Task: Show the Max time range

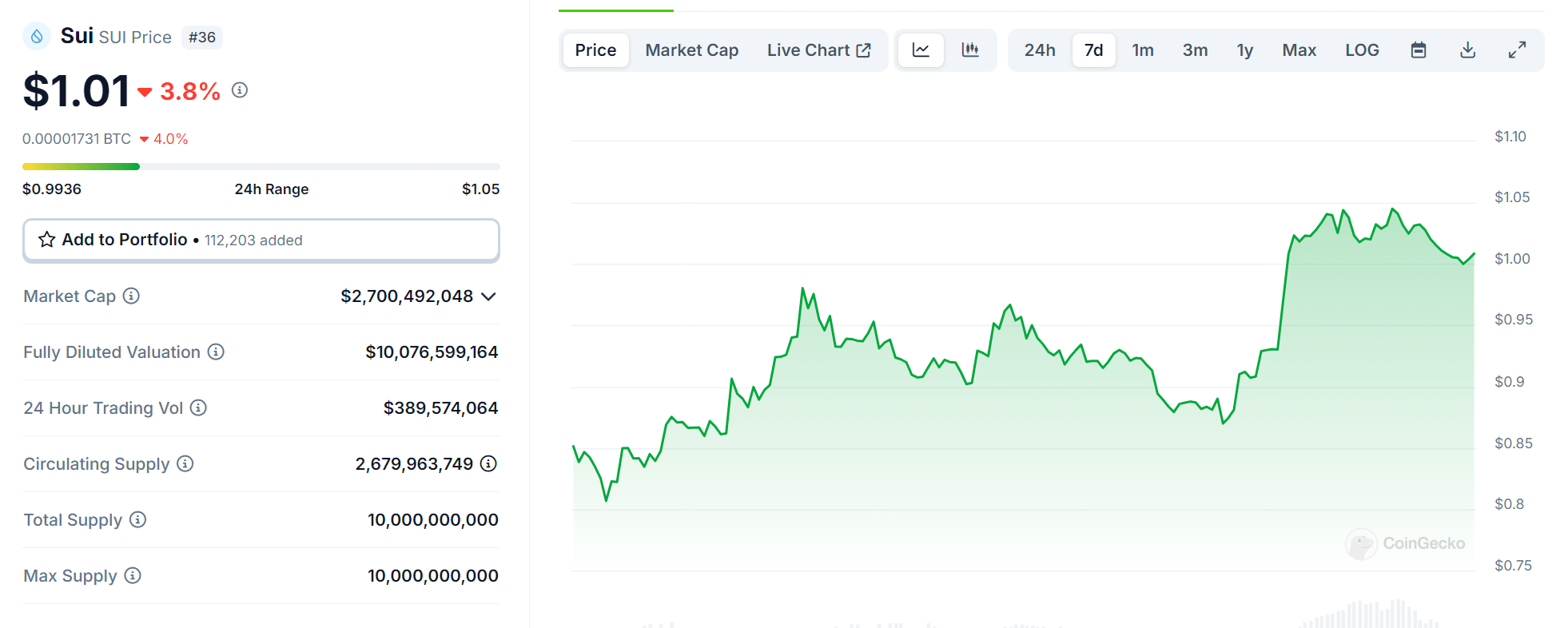Action: click(1299, 50)
